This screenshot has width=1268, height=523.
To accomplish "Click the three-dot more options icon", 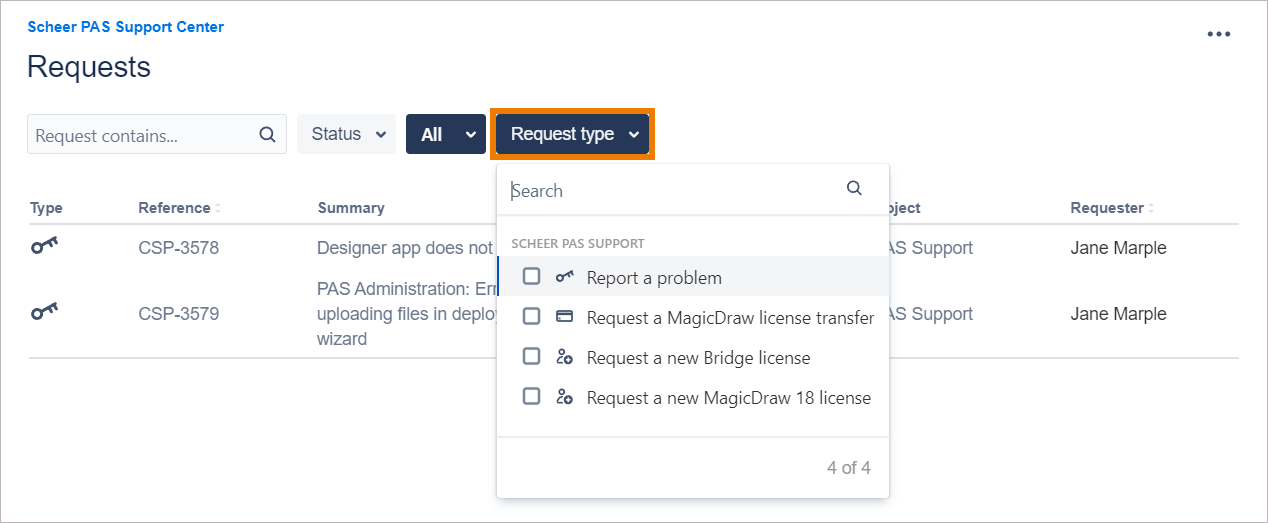I will point(1218,34).
